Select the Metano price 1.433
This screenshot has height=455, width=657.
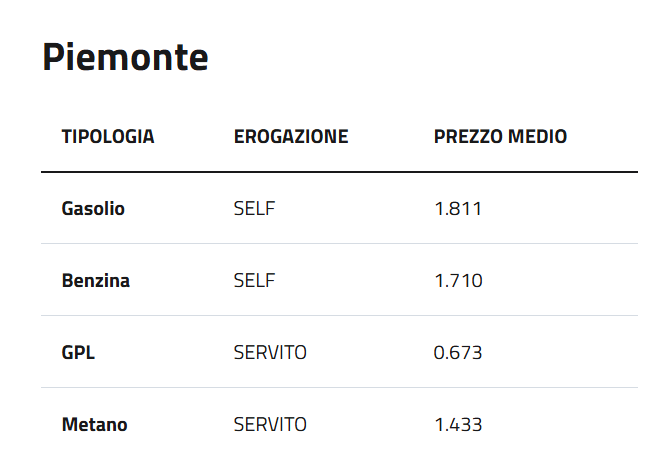click(x=458, y=425)
